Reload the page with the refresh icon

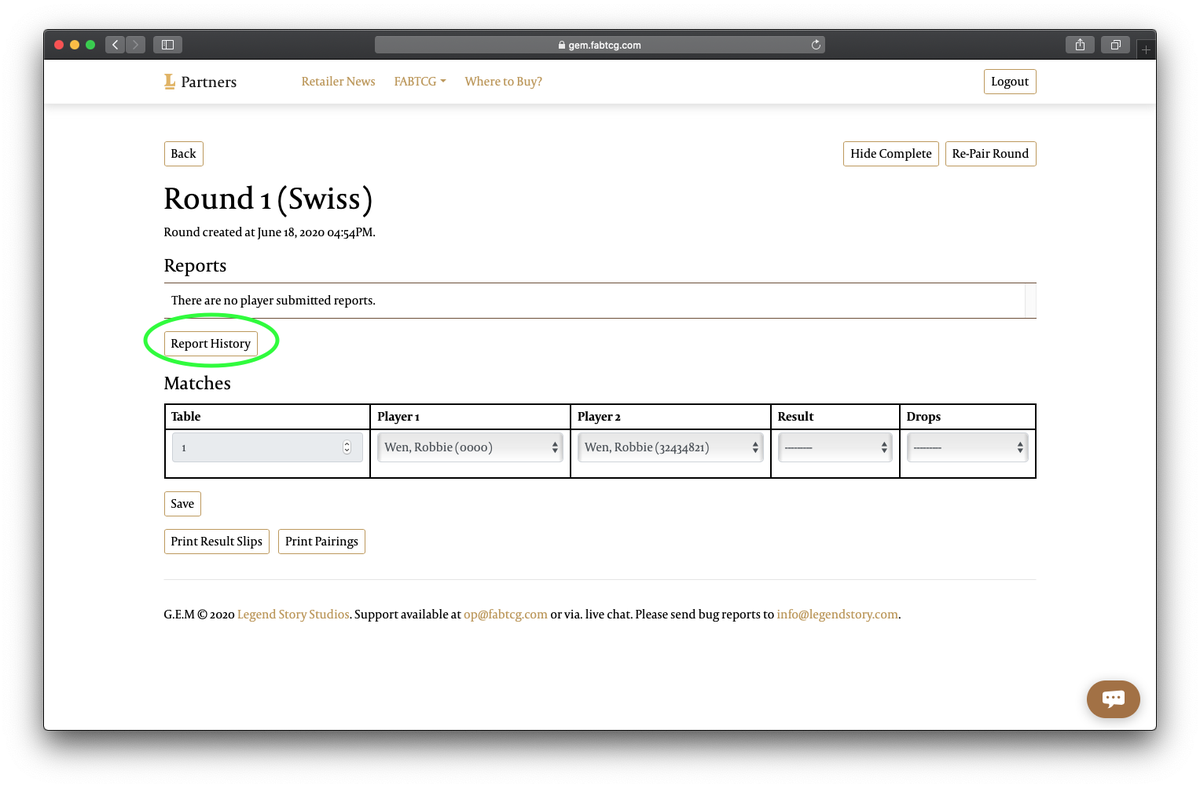816,45
